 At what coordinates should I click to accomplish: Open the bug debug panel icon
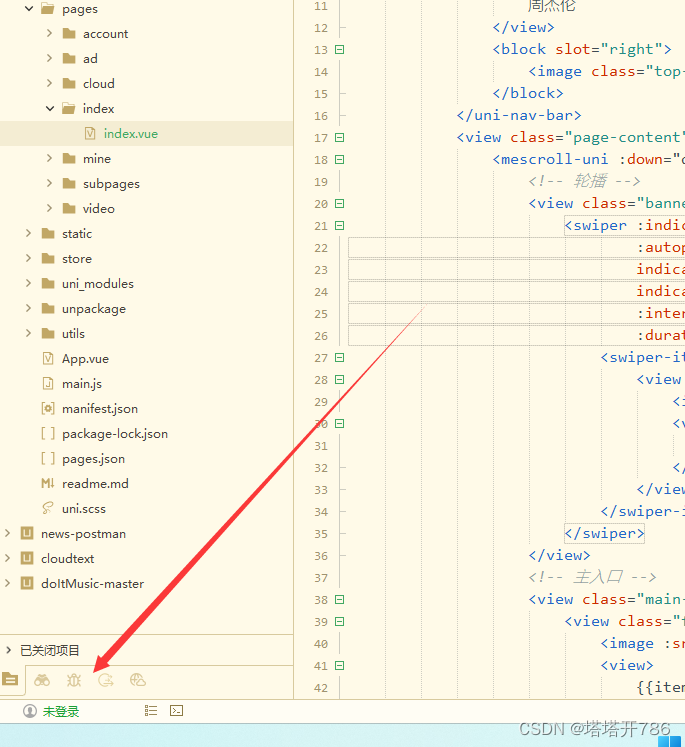74,680
